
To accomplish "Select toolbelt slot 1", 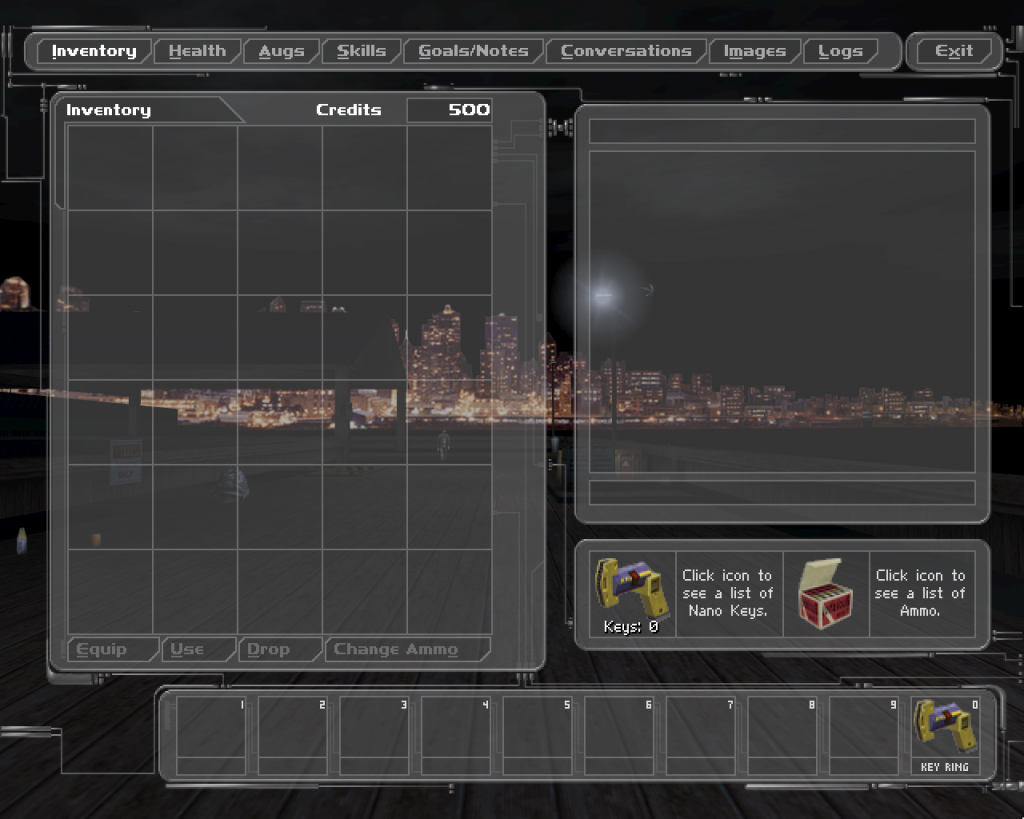I will [x=211, y=735].
